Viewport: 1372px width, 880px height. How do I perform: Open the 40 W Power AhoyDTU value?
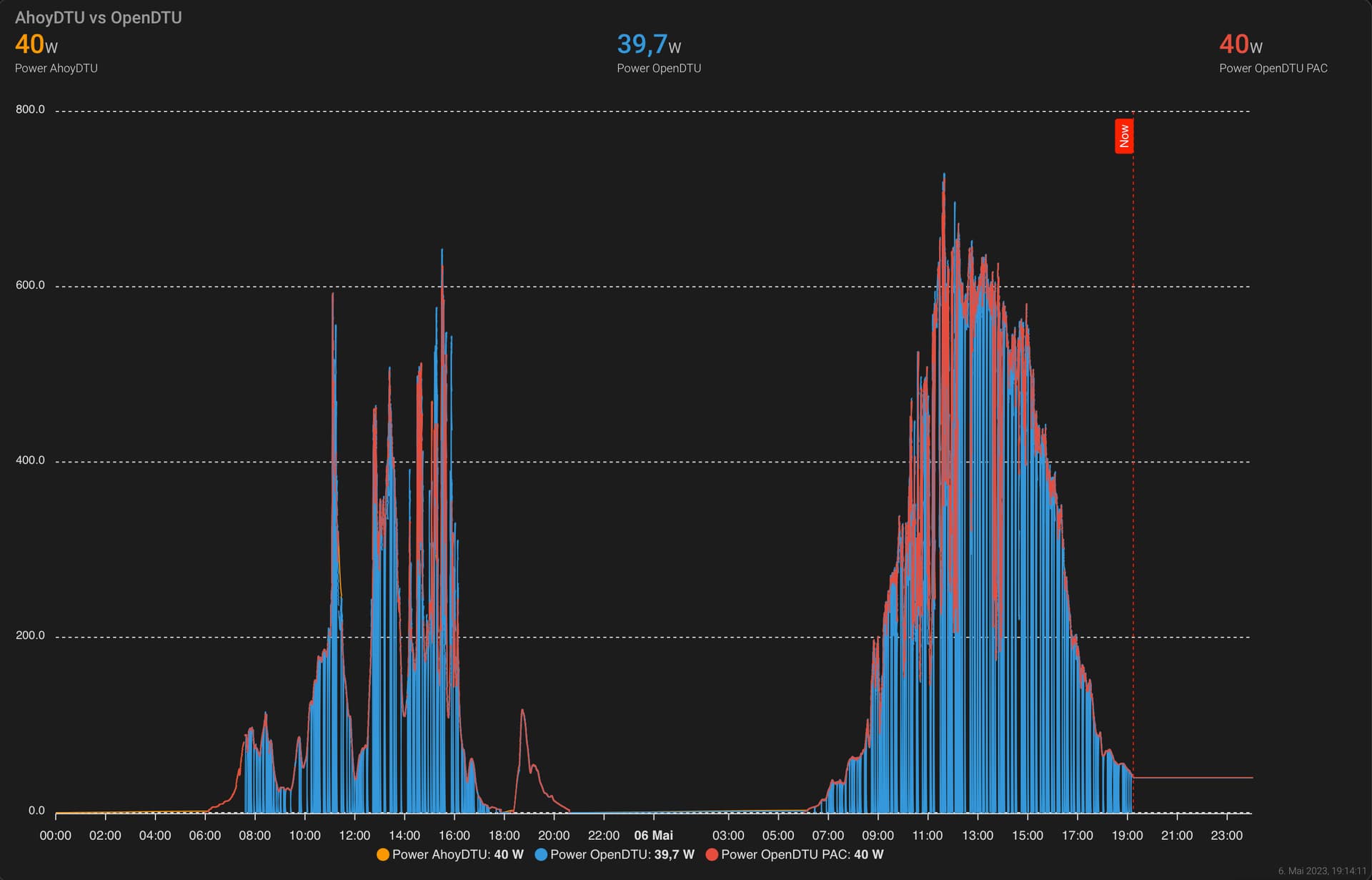[x=36, y=44]
